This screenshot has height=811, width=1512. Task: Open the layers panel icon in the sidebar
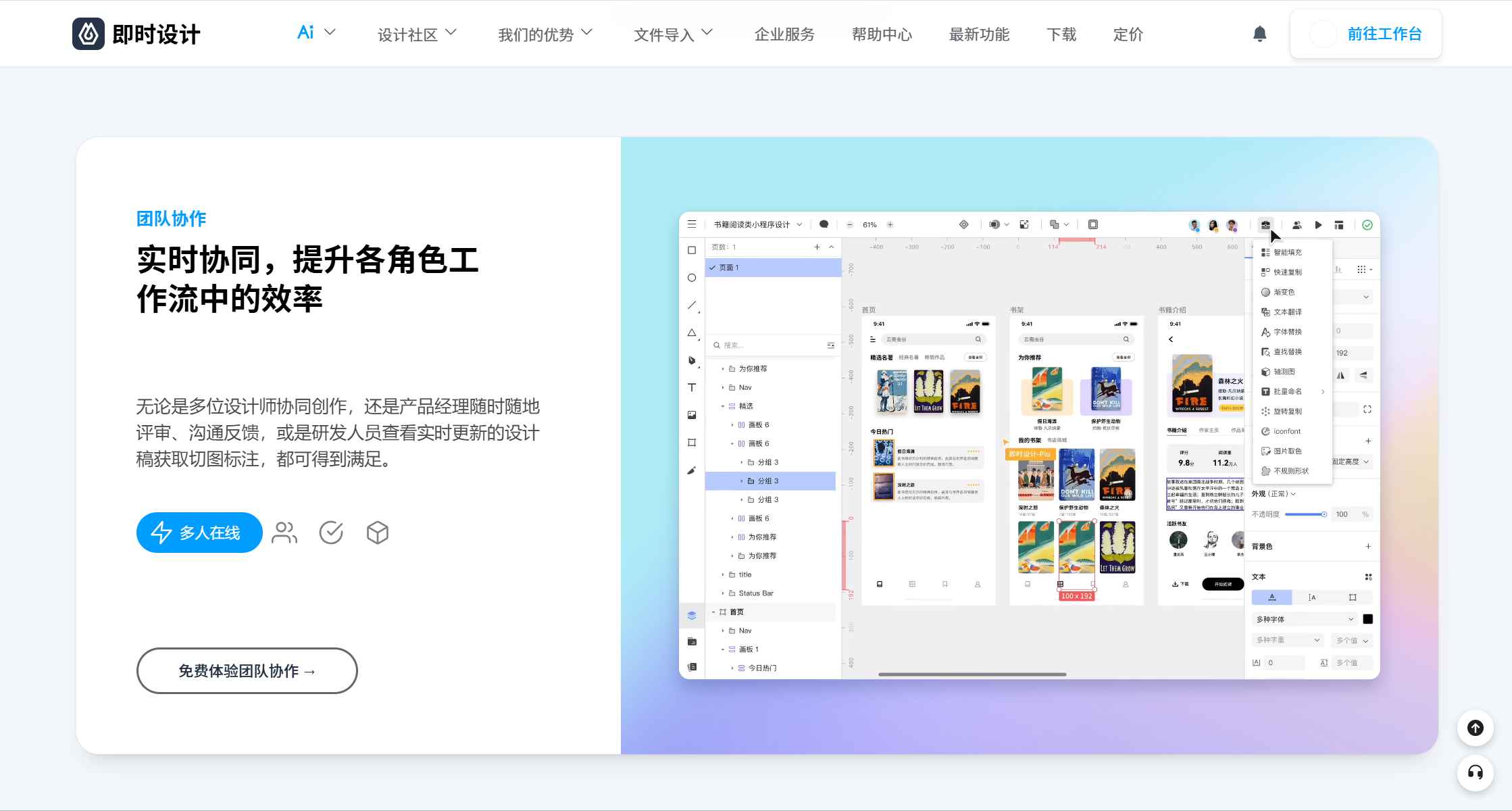pyautogui.click(x=692, y=615)
